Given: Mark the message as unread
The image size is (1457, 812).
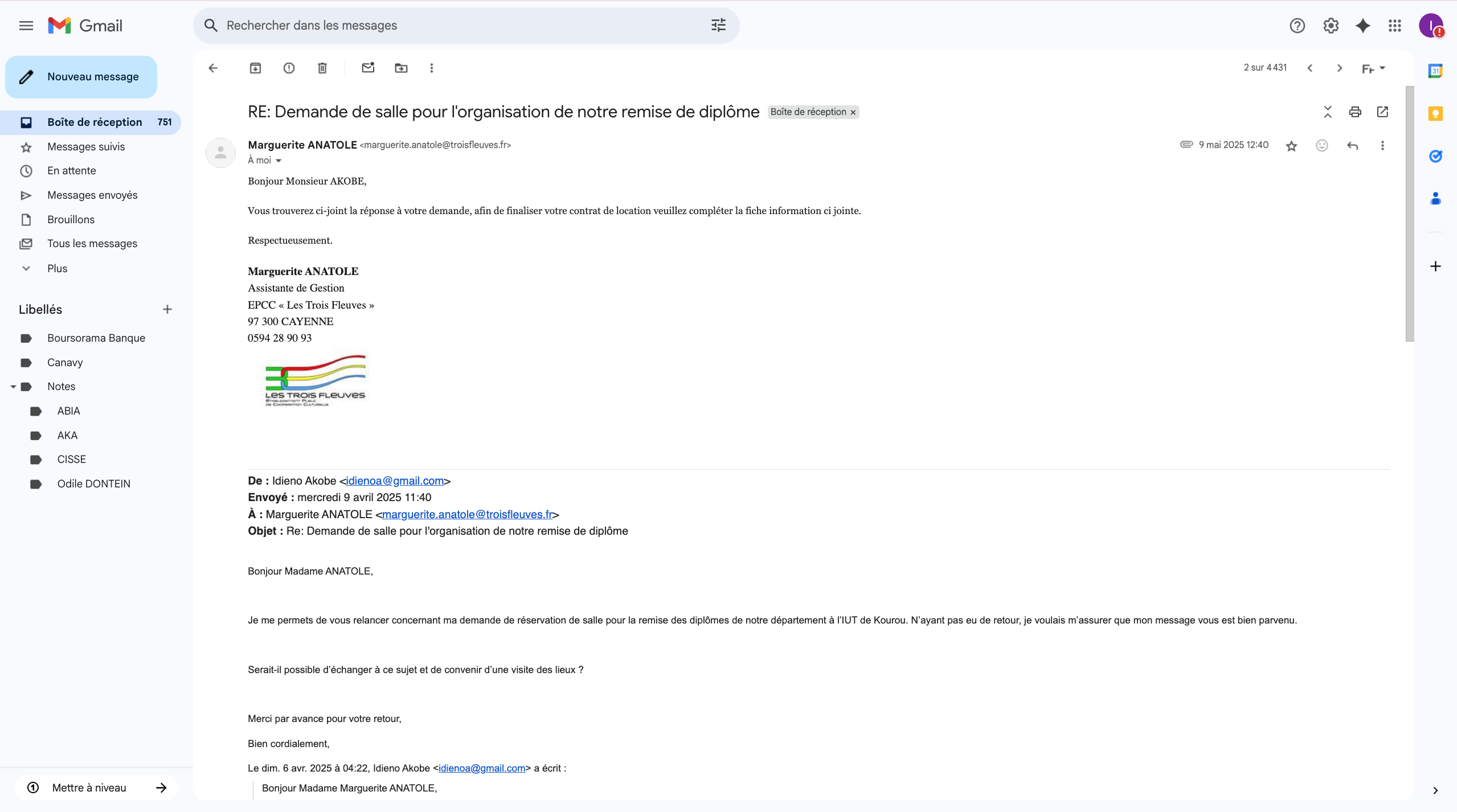Looking at the screenshot, I should (x=367, y=68).
